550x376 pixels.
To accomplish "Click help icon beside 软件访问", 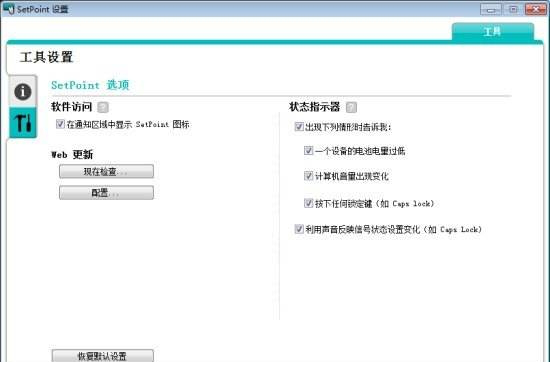I will [103, 107].
